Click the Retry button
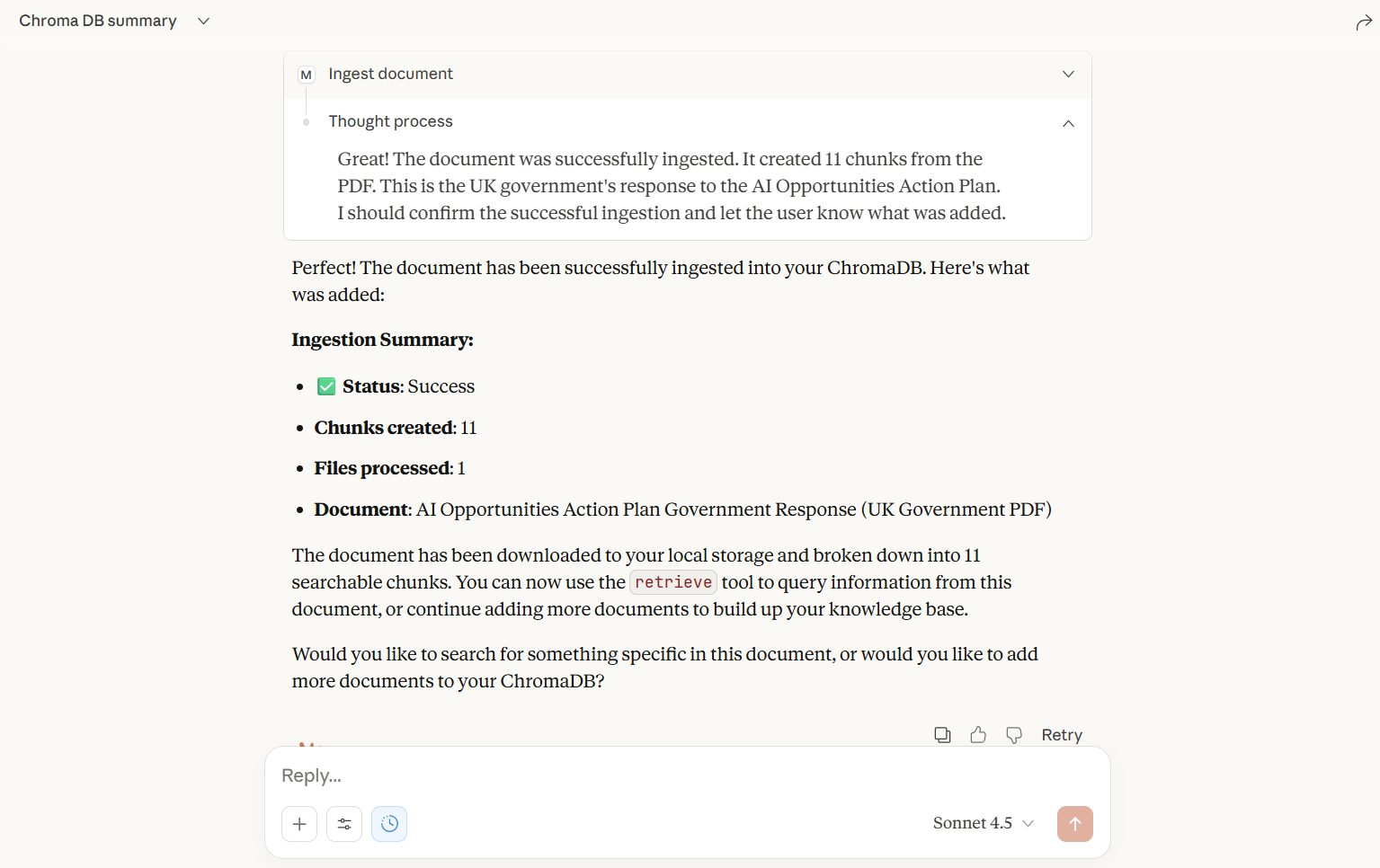The height and width of the screenshot is (868, 1380). coord(1062,735)
